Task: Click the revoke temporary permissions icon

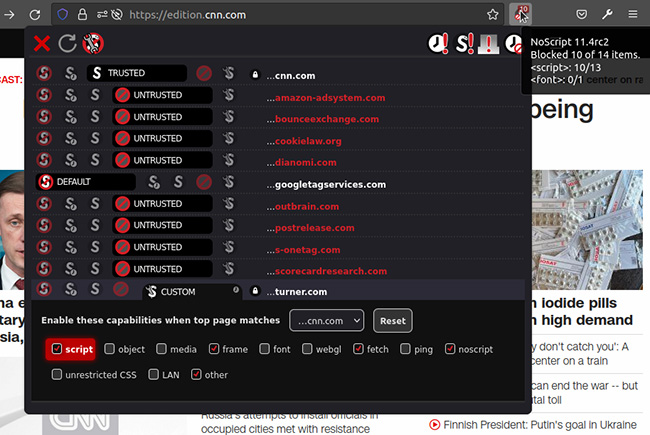Action: [514, 44]
